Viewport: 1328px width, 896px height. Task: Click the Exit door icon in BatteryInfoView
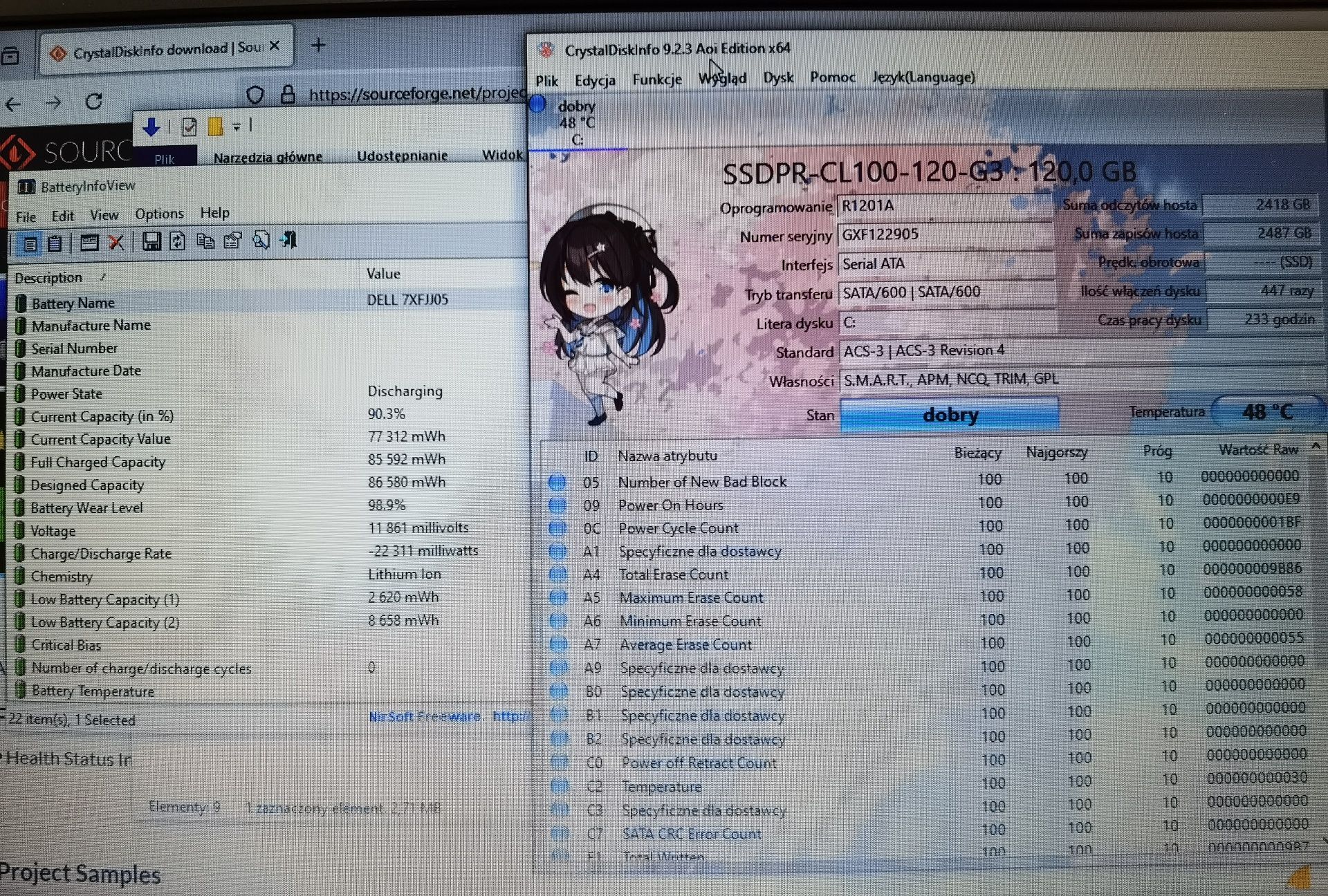288,239
